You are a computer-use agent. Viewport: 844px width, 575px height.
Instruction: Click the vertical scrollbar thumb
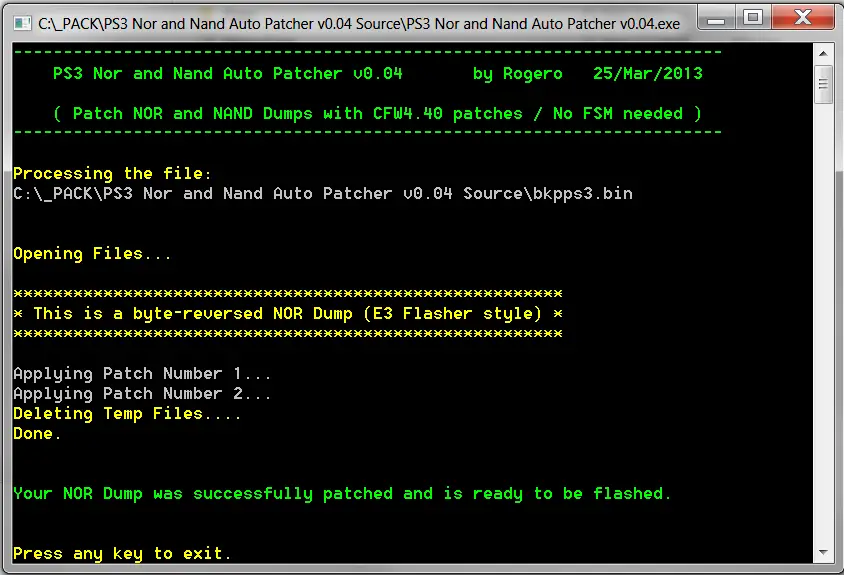point(823,85)
